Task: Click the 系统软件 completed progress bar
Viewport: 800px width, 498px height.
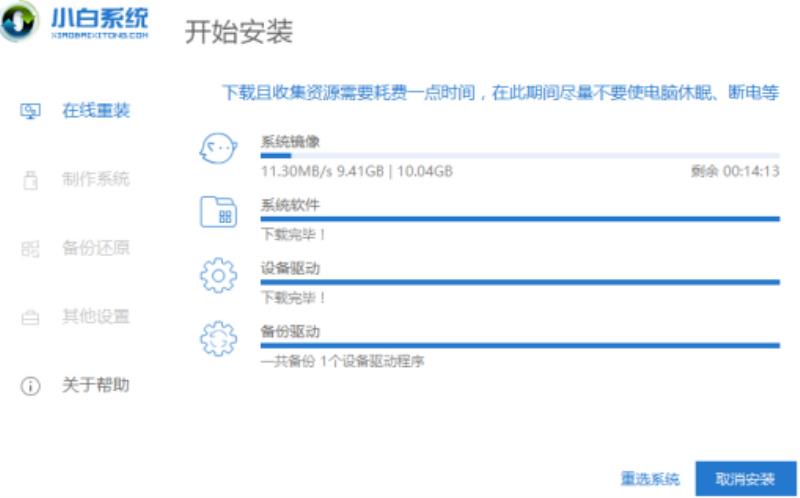Action: click(520, 219)
